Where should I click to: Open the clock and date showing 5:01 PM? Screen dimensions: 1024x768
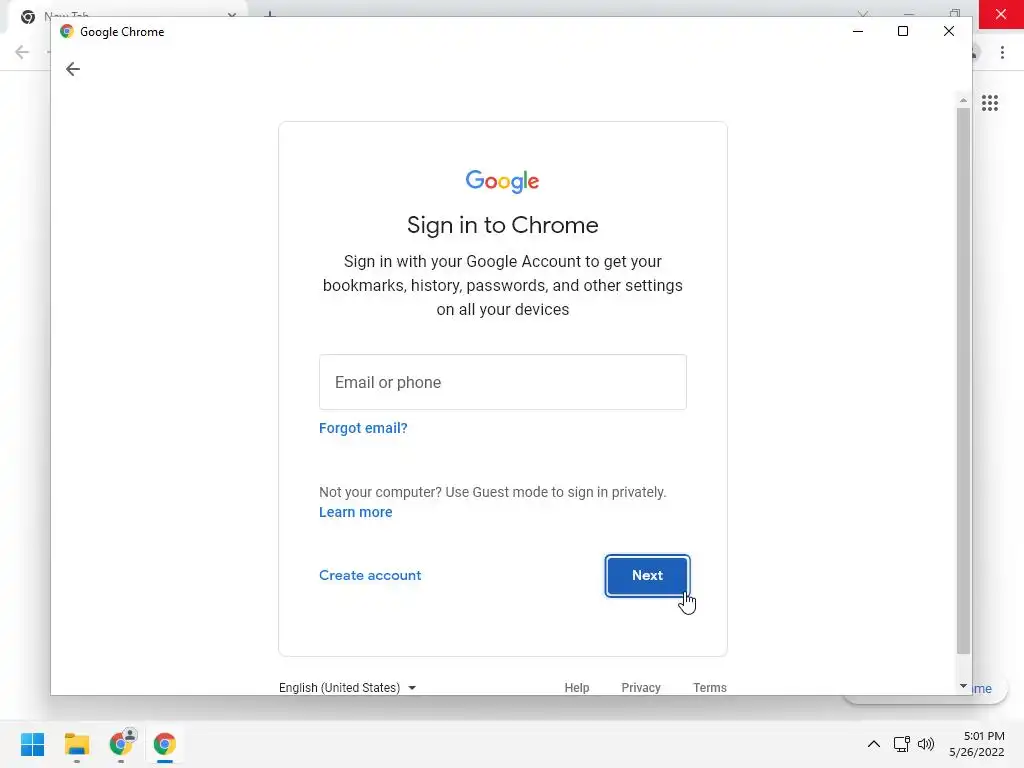click(977, 744)
